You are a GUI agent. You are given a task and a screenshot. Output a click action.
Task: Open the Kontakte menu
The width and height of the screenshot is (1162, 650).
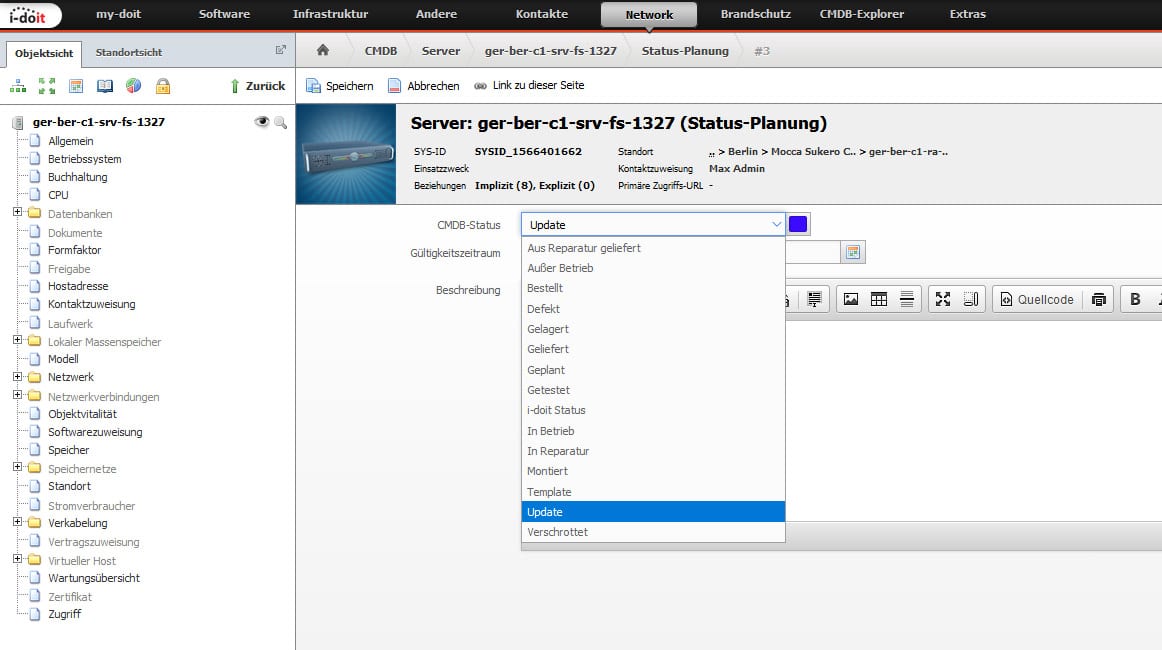tap(542, 14)
